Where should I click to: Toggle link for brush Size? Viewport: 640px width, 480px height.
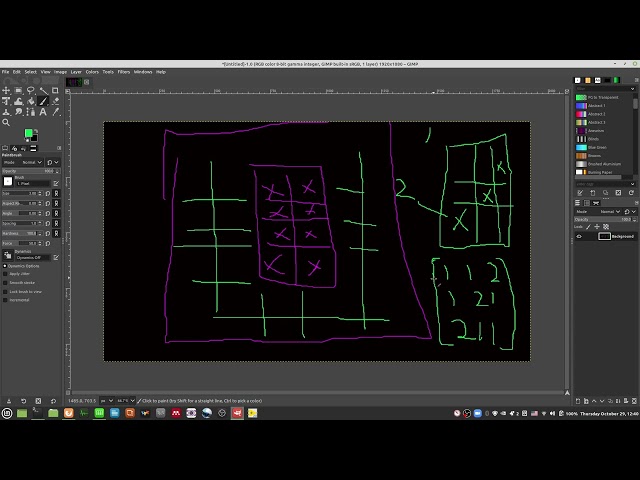(x=56, y=193)
